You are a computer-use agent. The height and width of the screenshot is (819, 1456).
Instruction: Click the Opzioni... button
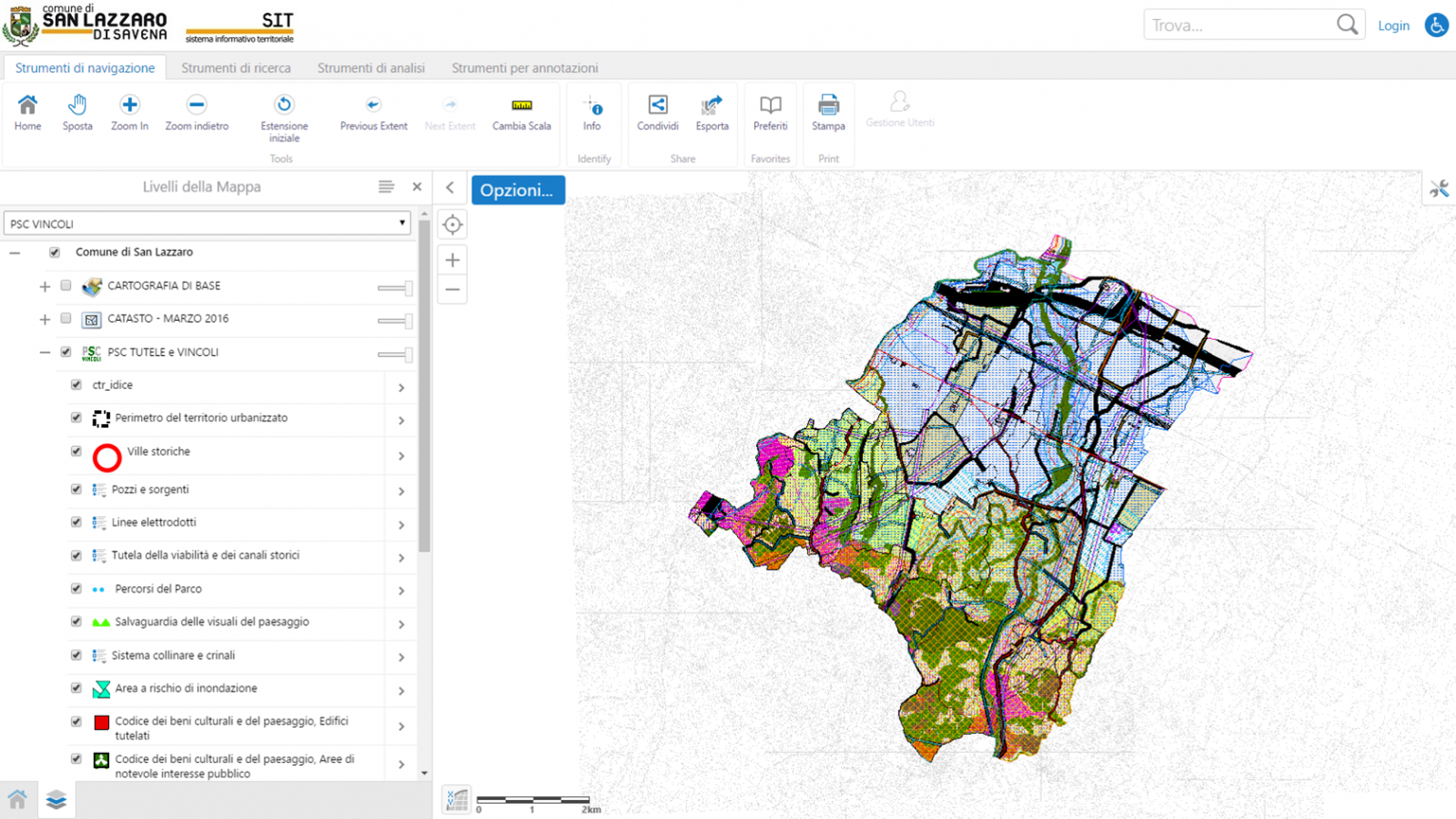[x=518, y=190]
